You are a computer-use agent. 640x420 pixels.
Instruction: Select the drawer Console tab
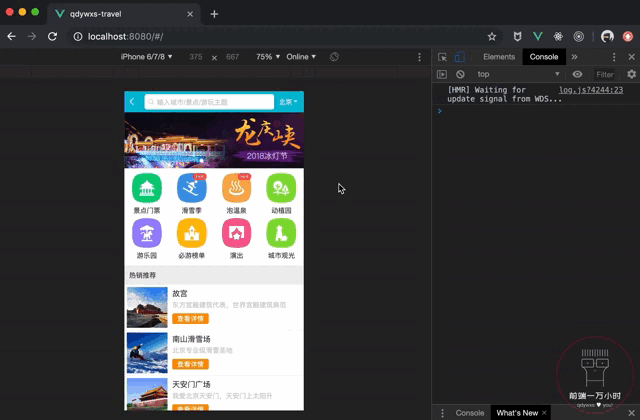click(470, 413)
